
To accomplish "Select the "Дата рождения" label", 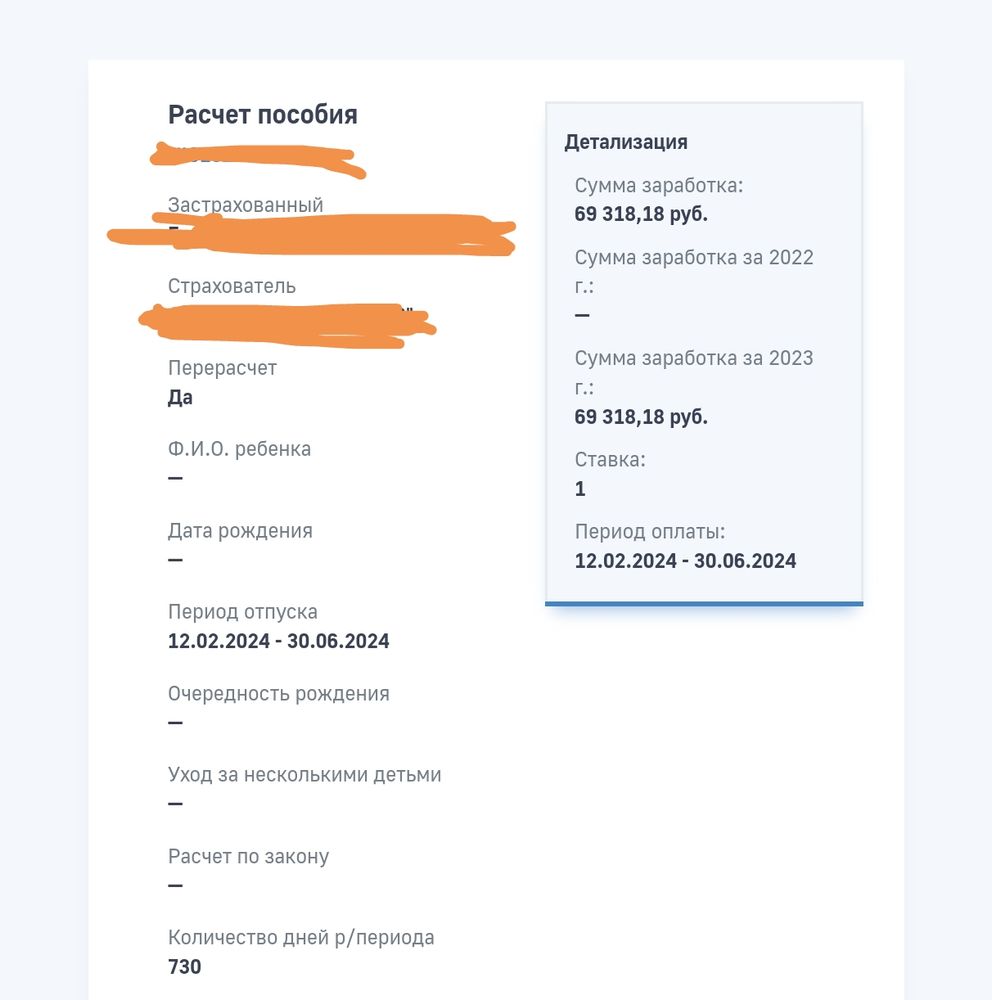I will click(240, 531).
